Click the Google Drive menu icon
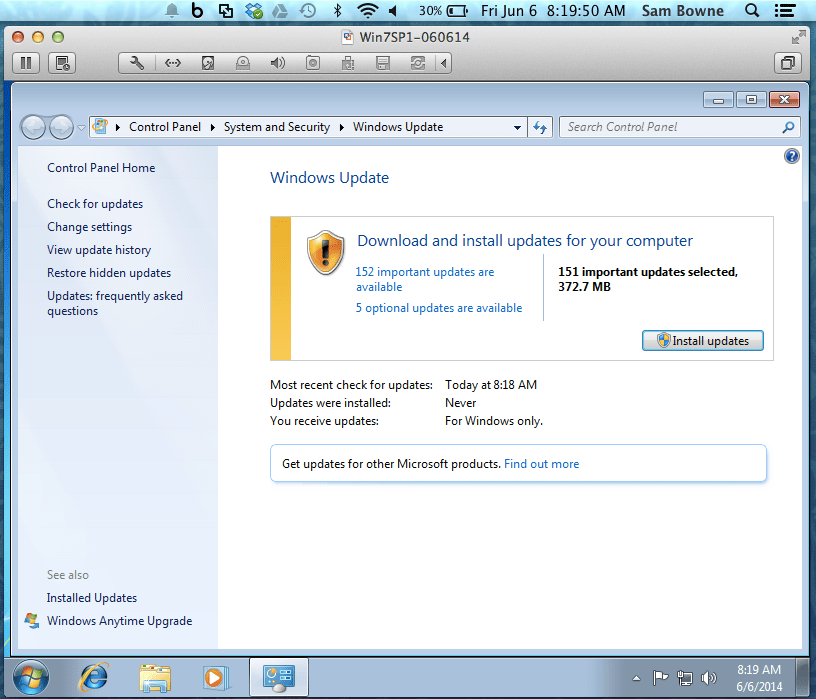 tap(280, 10)
